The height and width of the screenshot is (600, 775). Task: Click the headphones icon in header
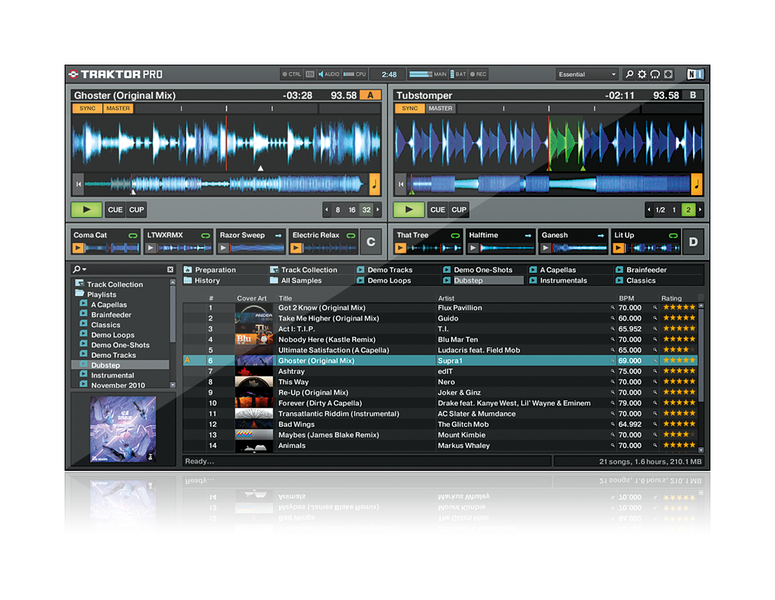pyautogui.click(x=655, y=74)
